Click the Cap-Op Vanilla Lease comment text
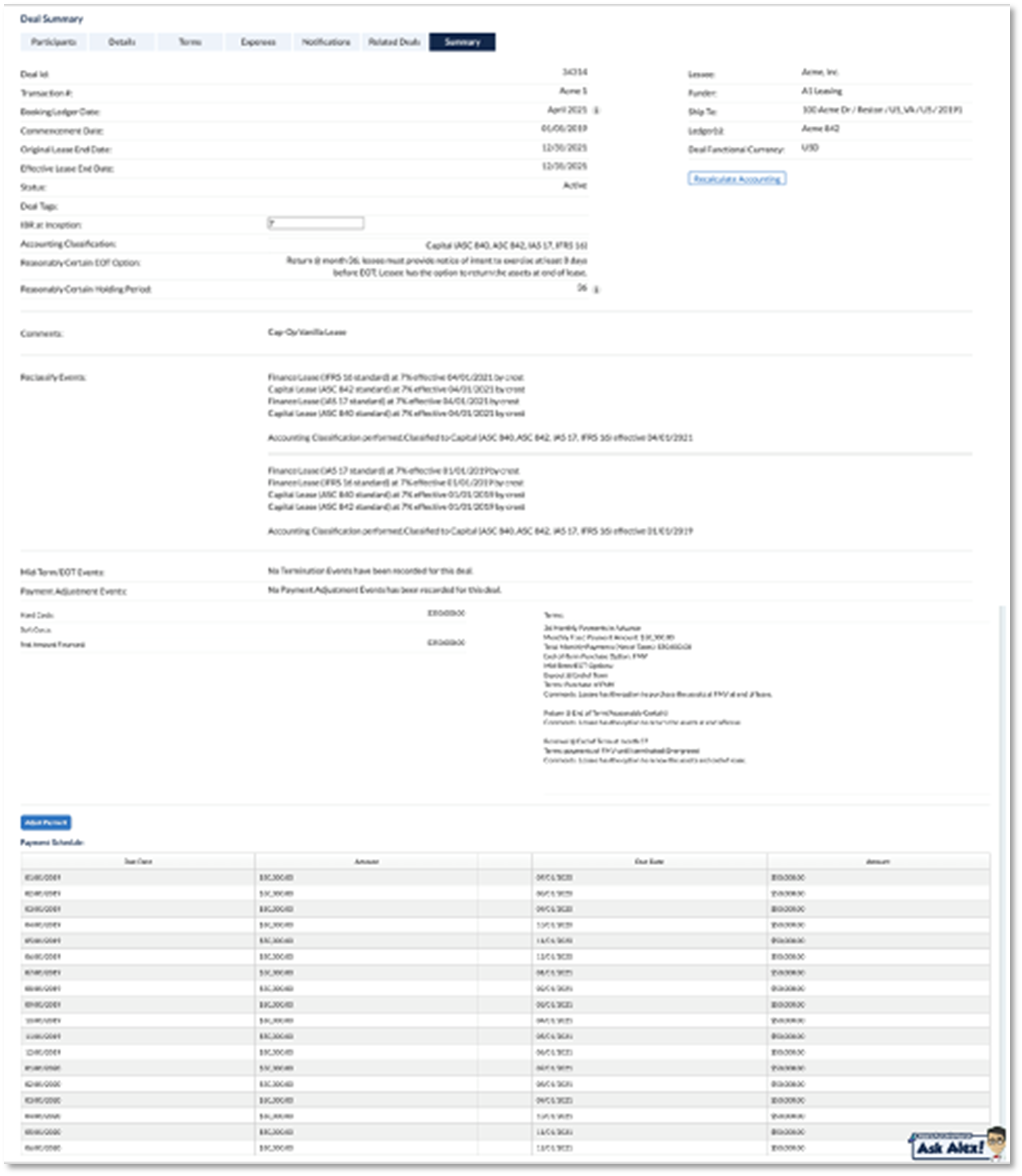The image size is (1022, 1176). coord(307,332)
